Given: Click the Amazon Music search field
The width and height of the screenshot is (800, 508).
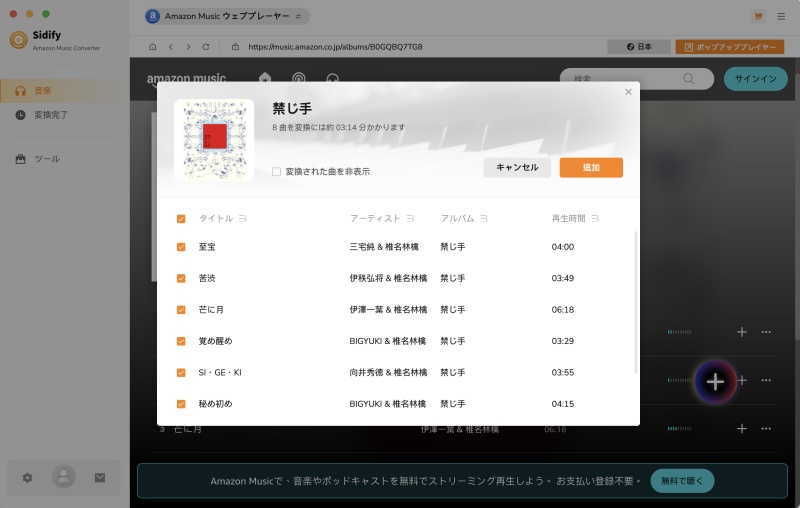Looking at the screenshot, I should 637,79.
